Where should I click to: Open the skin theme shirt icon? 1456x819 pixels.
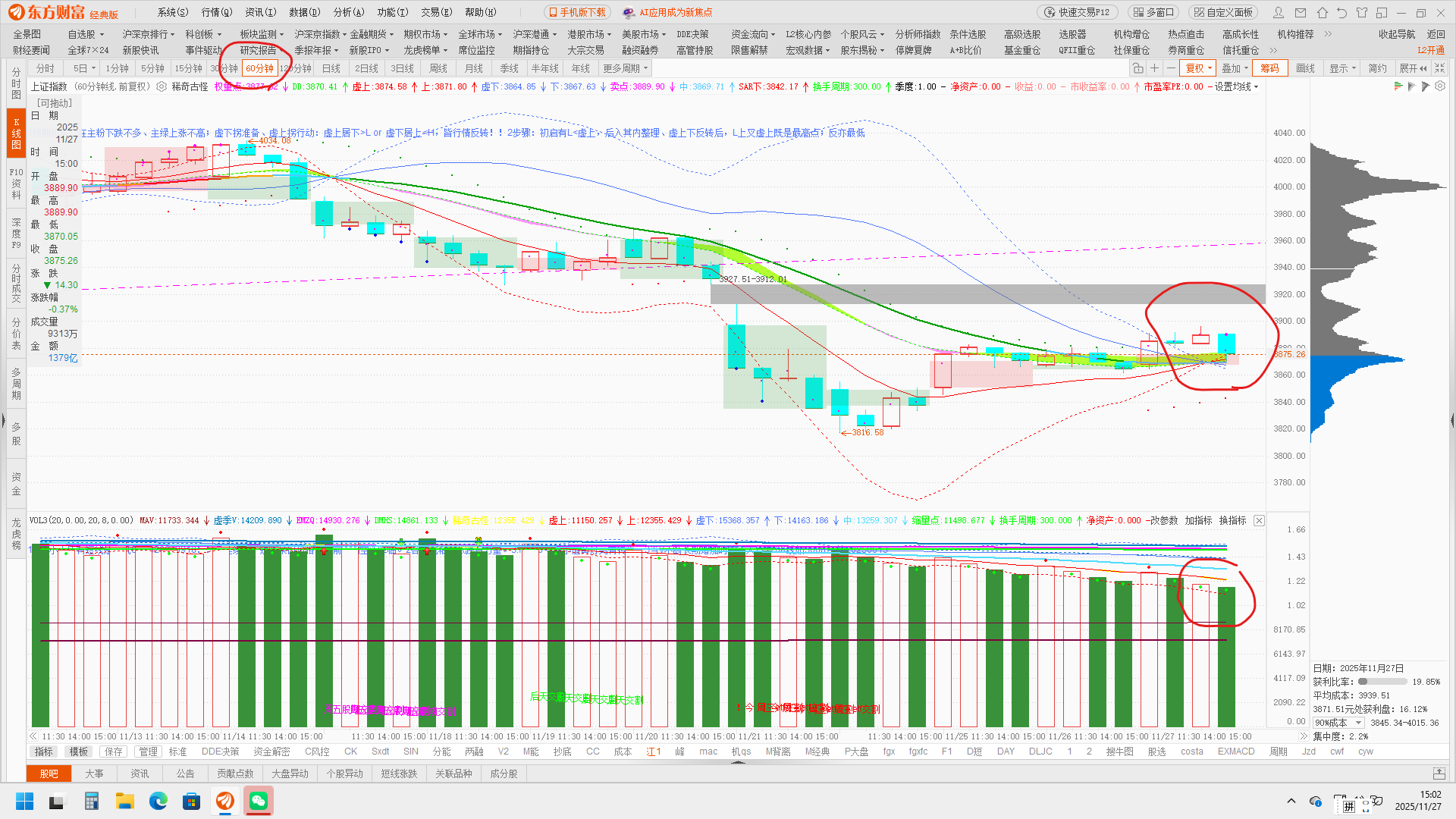[x=1361, y=12]
